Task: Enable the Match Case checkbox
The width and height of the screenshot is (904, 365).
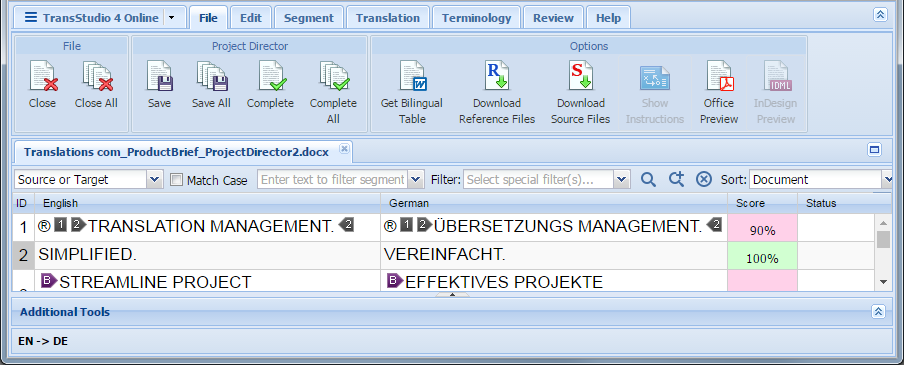Action: (177, 180)
